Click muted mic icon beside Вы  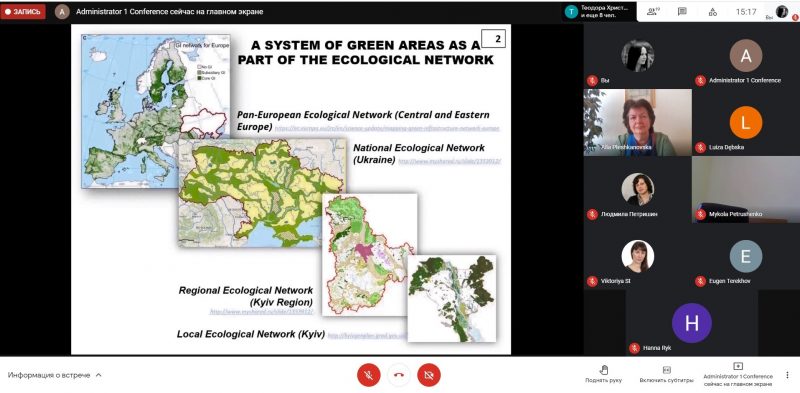point(592,81)
